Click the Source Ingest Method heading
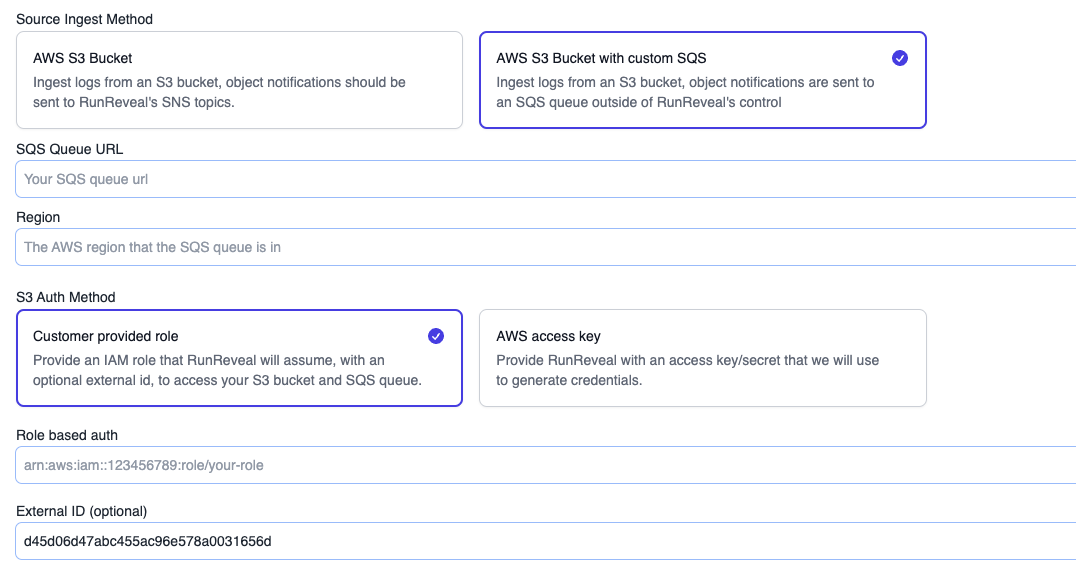1076x567 pixels. click(85, 19)
